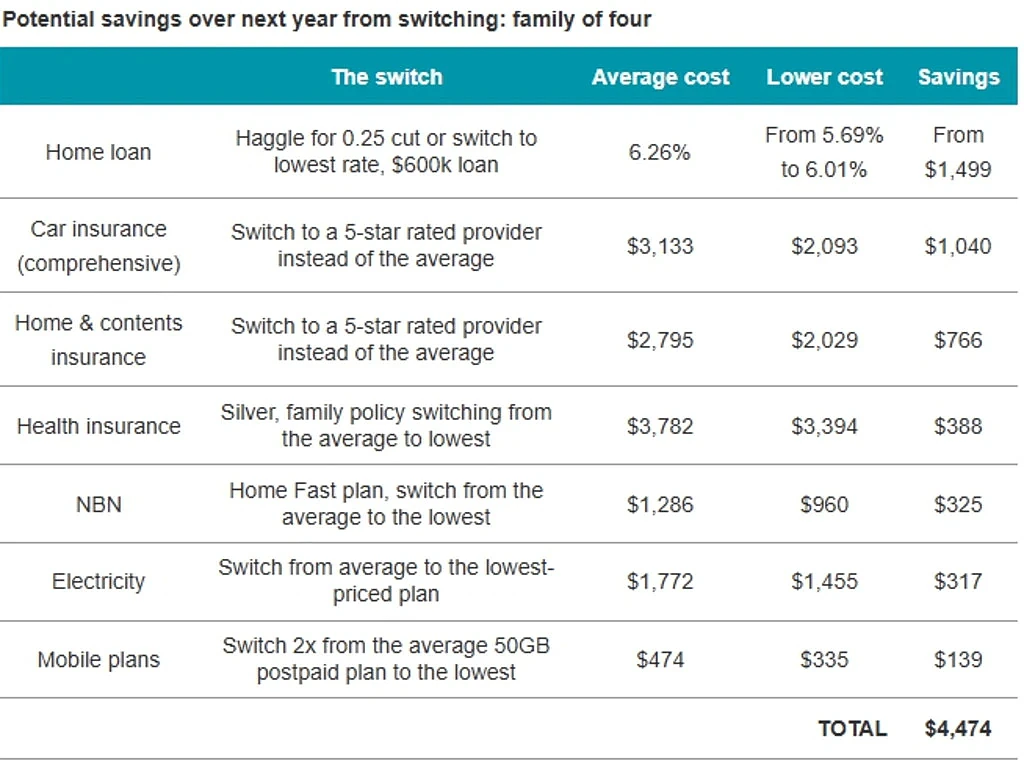Click the 'Lower cost' header cell
The image size is (1024, 769).
(x=824, y=77)
